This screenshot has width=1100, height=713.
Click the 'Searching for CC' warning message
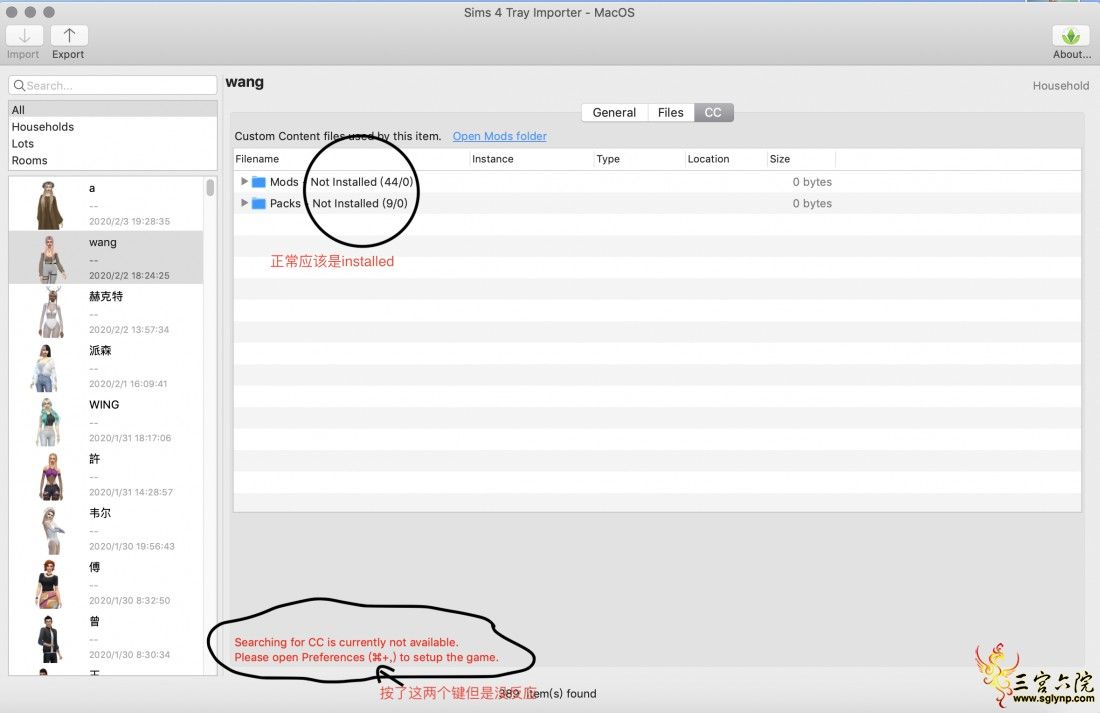point(346,642)
